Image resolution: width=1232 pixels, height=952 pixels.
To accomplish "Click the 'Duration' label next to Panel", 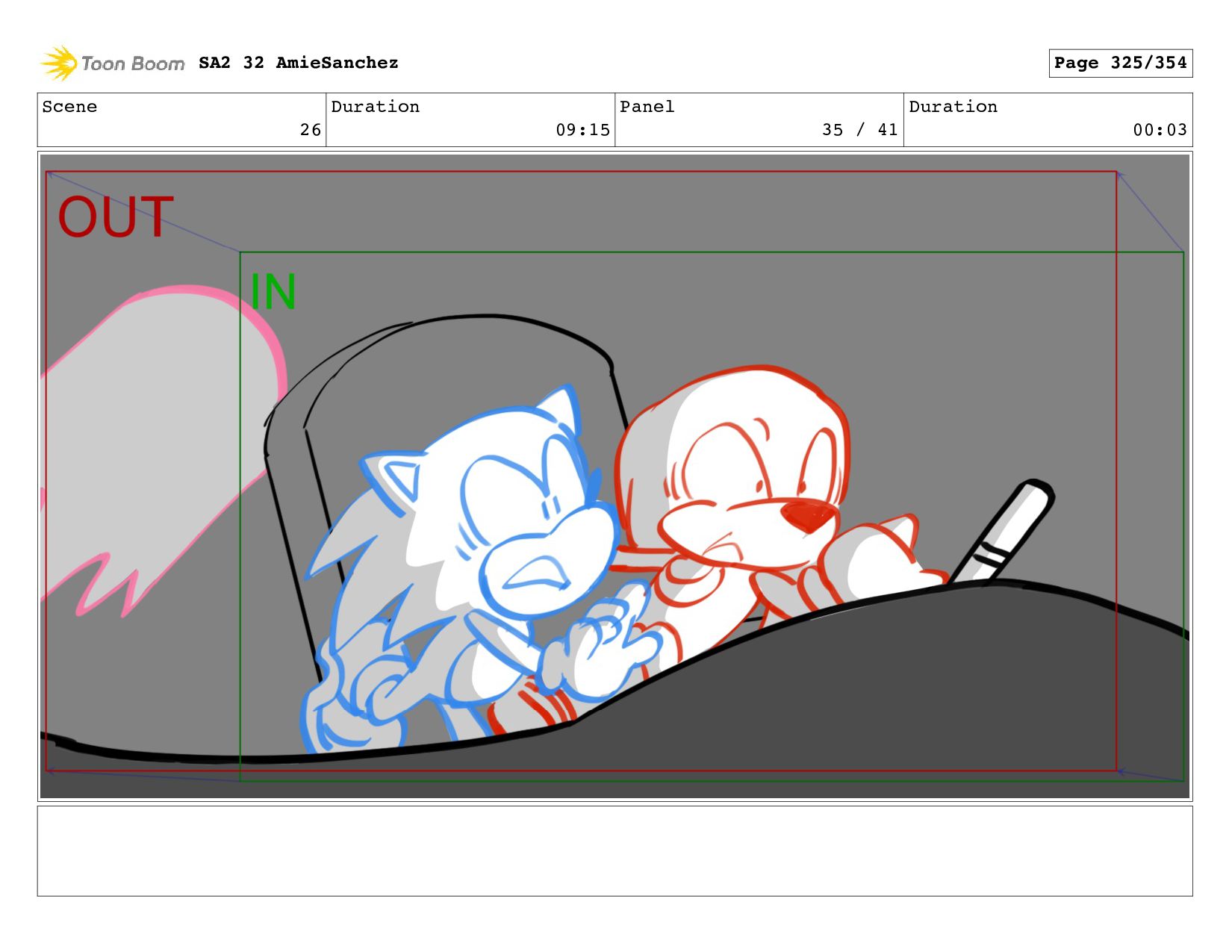I will [953, 107].
